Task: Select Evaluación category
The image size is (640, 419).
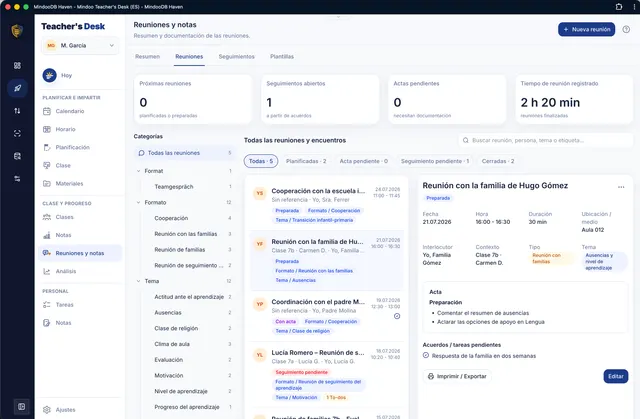Action: coord(188,360)
